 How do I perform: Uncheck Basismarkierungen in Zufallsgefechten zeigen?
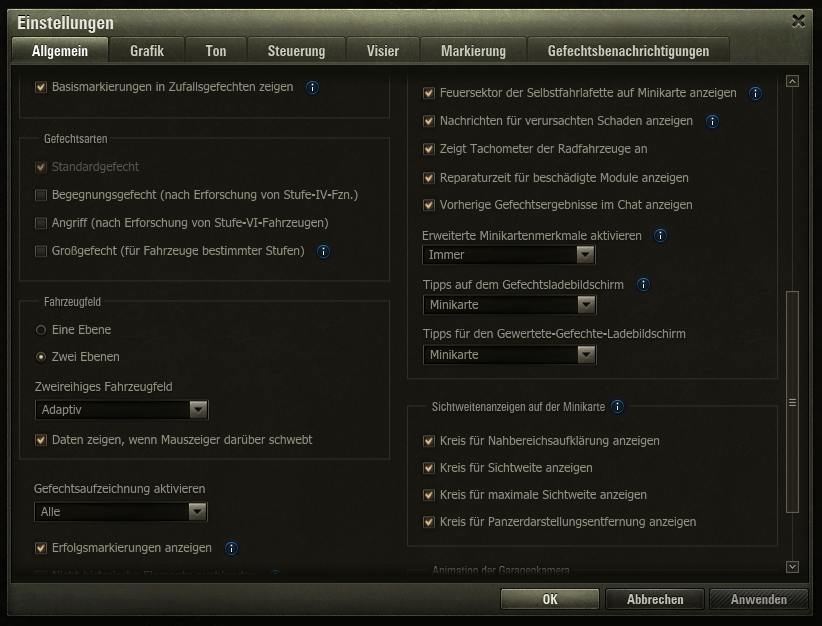[41, 87]
